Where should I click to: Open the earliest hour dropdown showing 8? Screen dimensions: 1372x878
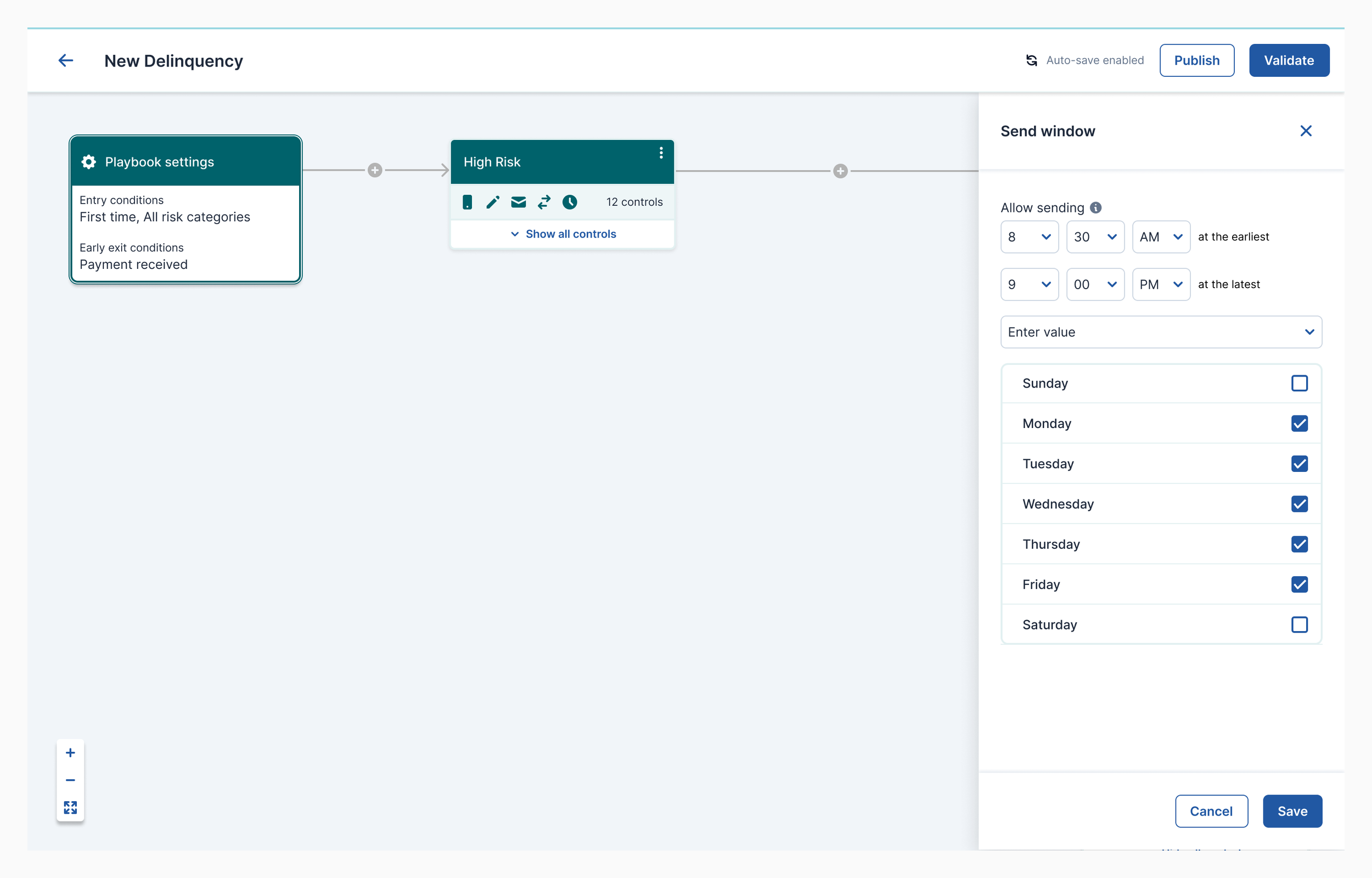click(x=1029, y=237)
